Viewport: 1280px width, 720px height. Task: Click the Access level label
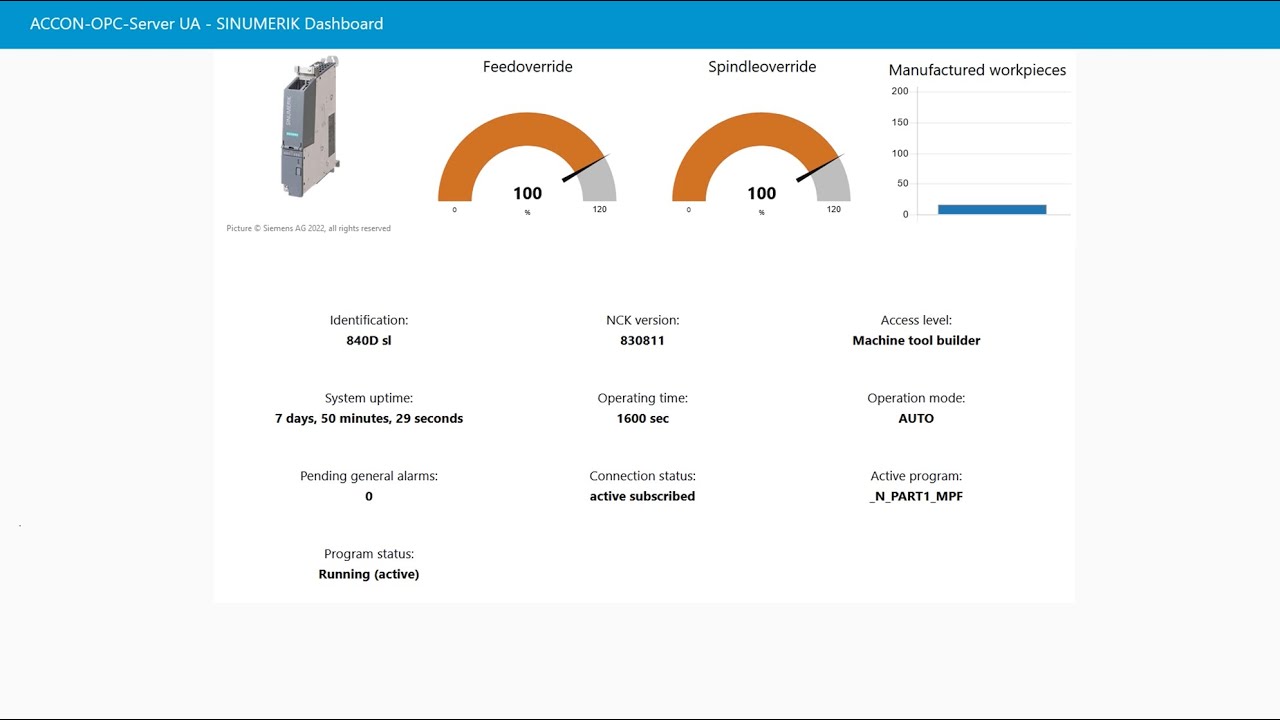(x=916, y=321)
